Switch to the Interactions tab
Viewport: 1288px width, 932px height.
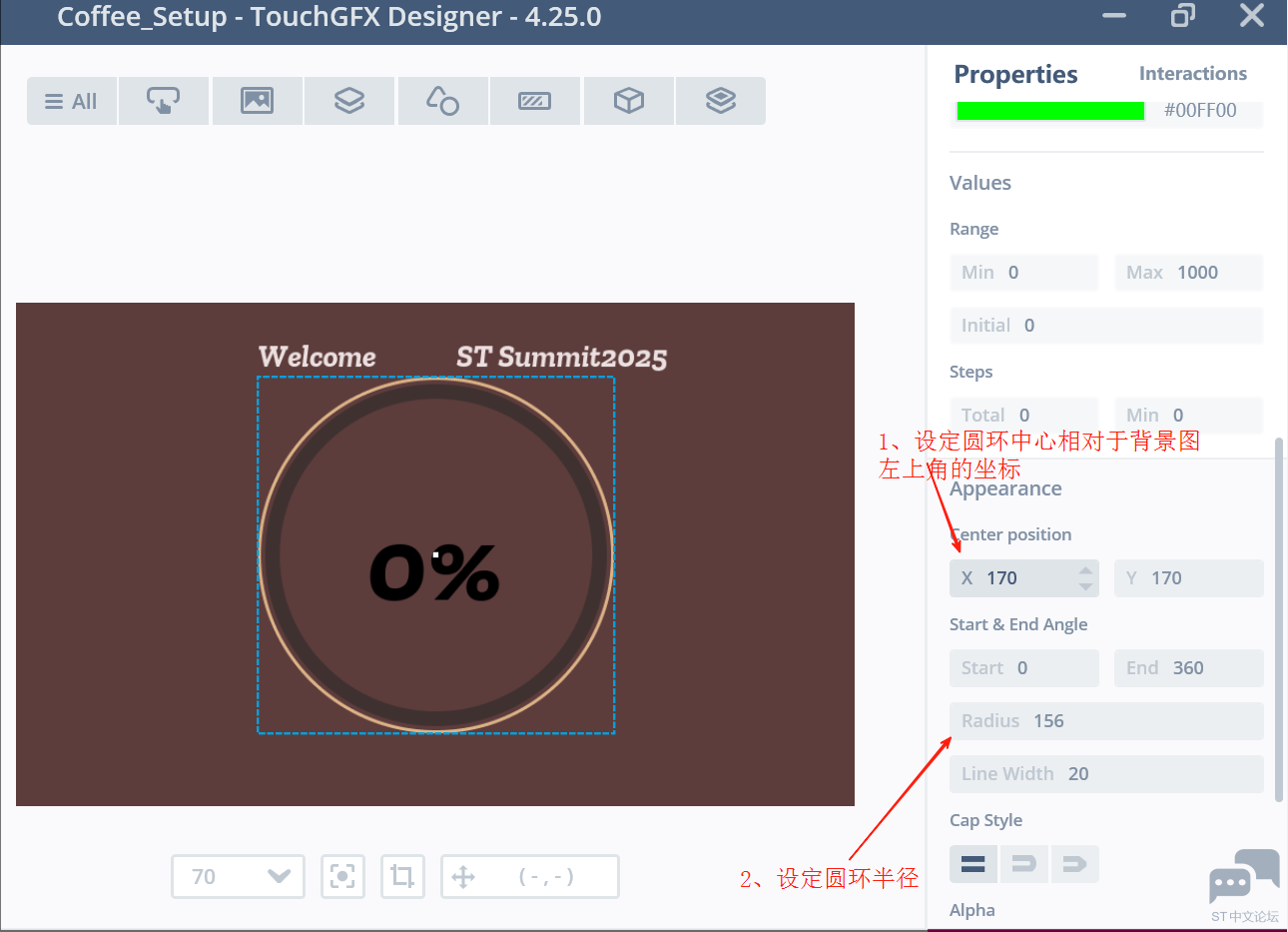tap(1193, 73)
